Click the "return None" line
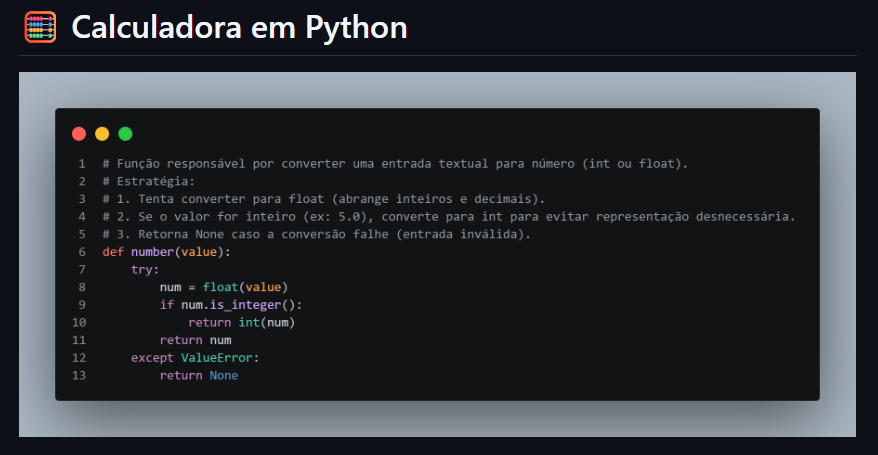This screenshot has width=878, height=455. click(199, 376)
